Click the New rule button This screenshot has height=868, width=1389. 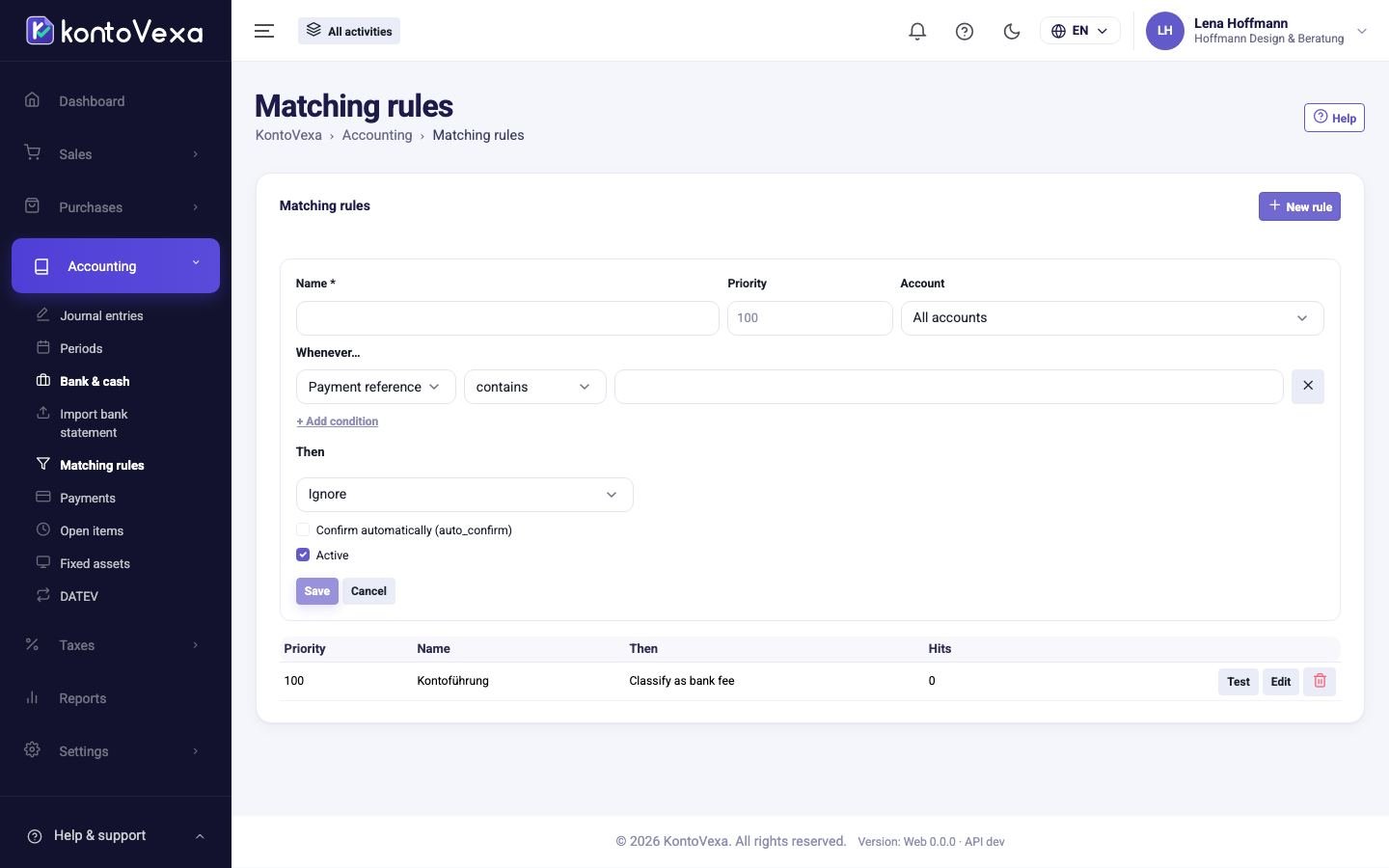click(1299, 206)
